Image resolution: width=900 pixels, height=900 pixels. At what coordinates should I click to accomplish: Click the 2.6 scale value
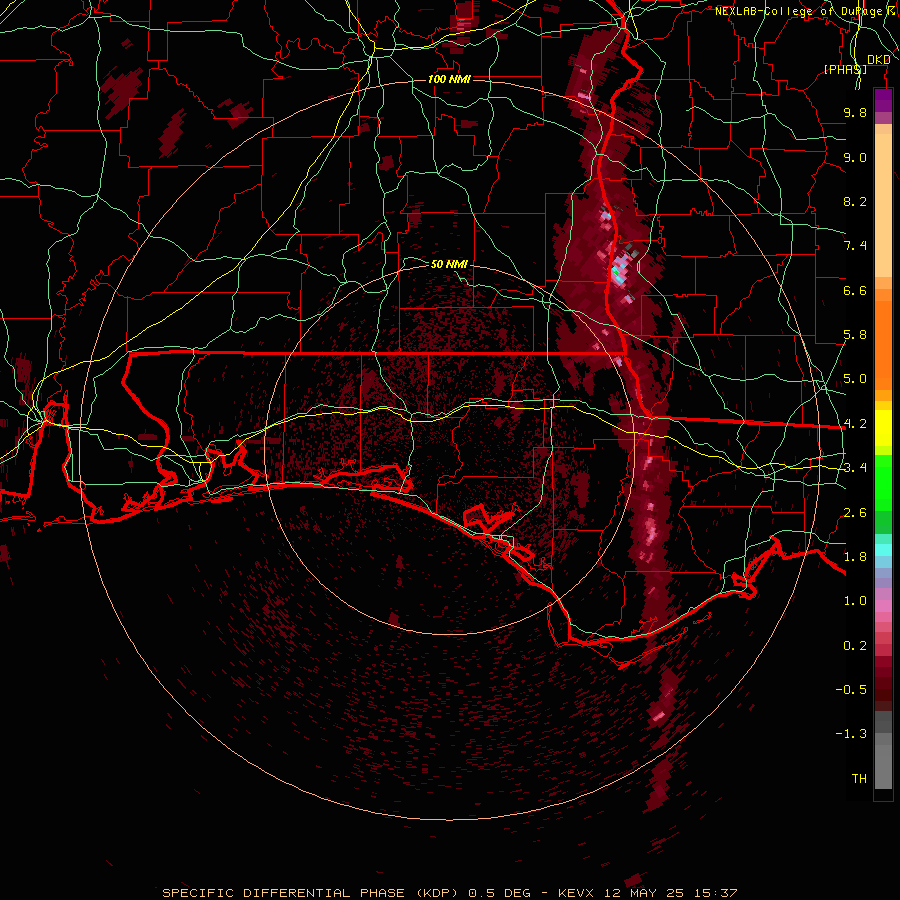point(855,513)
